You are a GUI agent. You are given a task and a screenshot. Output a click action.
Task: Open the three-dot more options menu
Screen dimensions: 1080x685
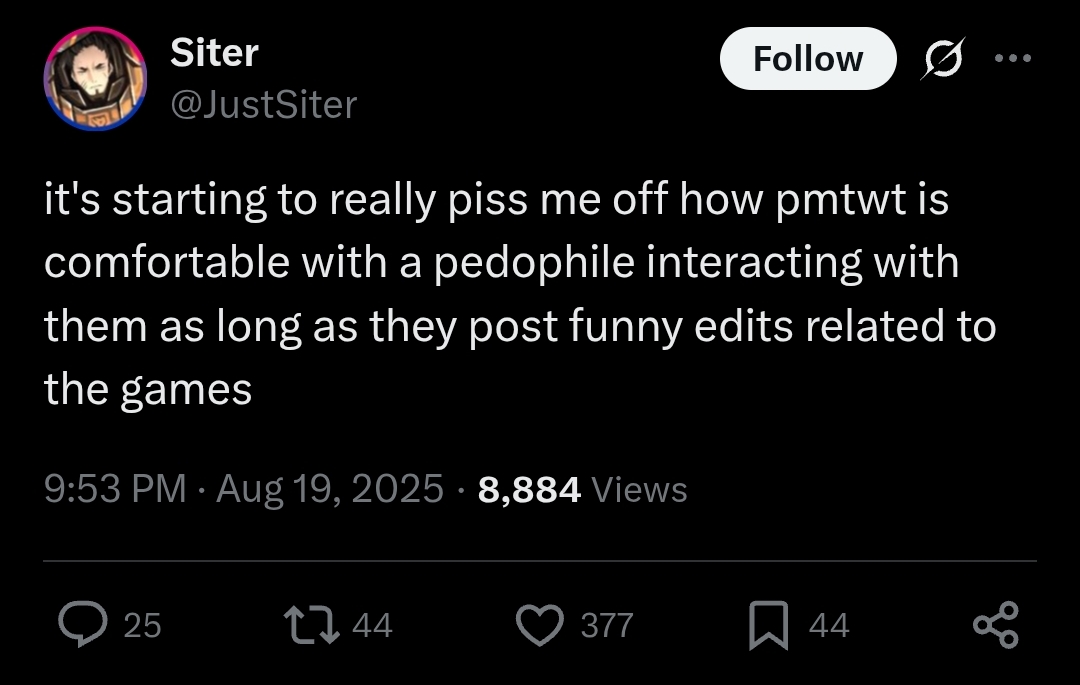pos(1013,58)
